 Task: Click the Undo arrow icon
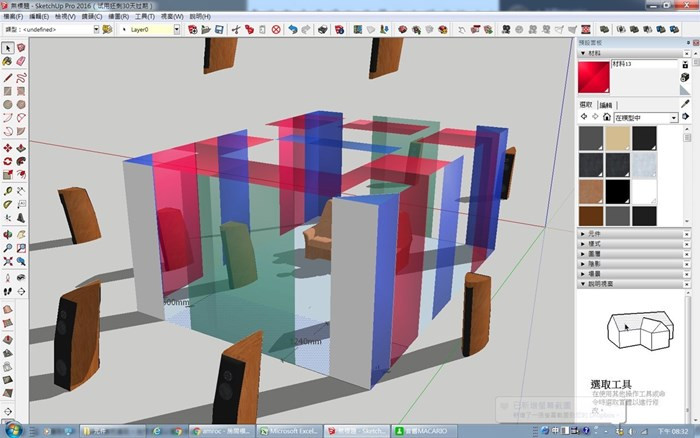292,30
